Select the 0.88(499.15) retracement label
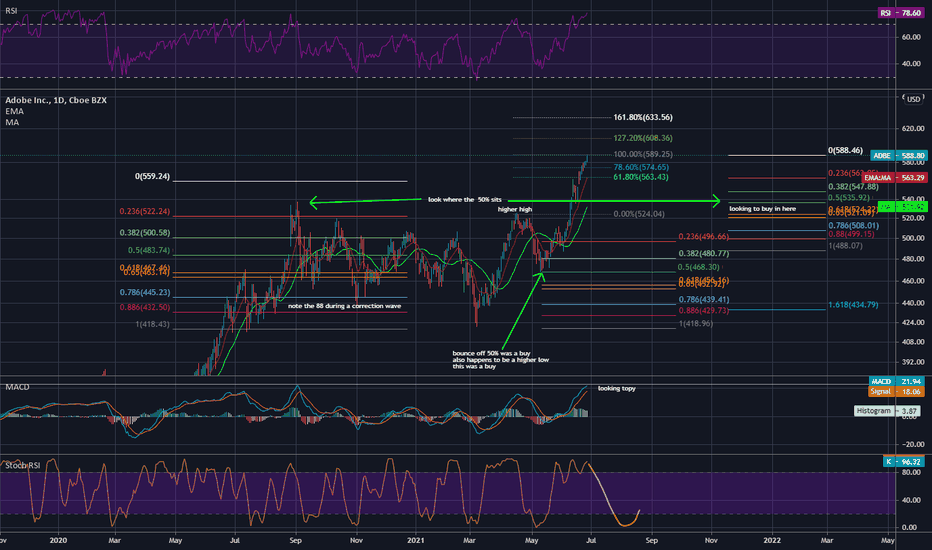 tap(851, 234)
